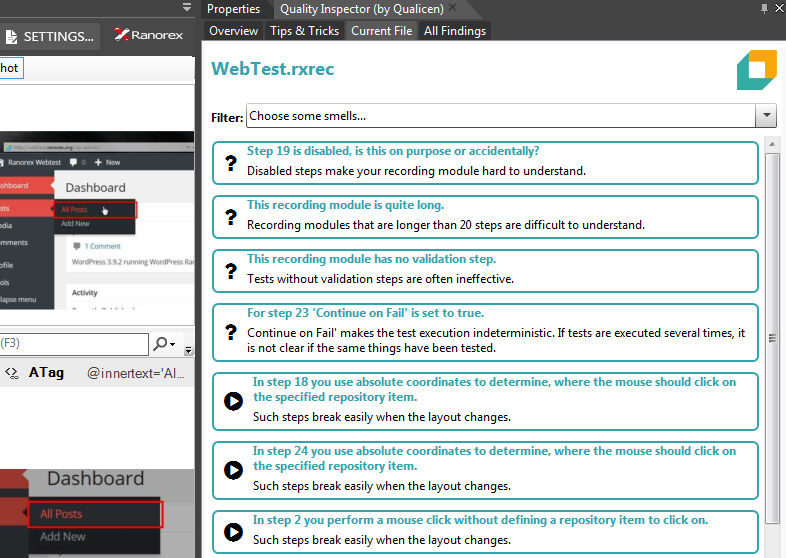The width and height of the screenshot is (786, 558).
Task: Click the question mark icon for 'quite long' finding
Action: tap(229, 216)
